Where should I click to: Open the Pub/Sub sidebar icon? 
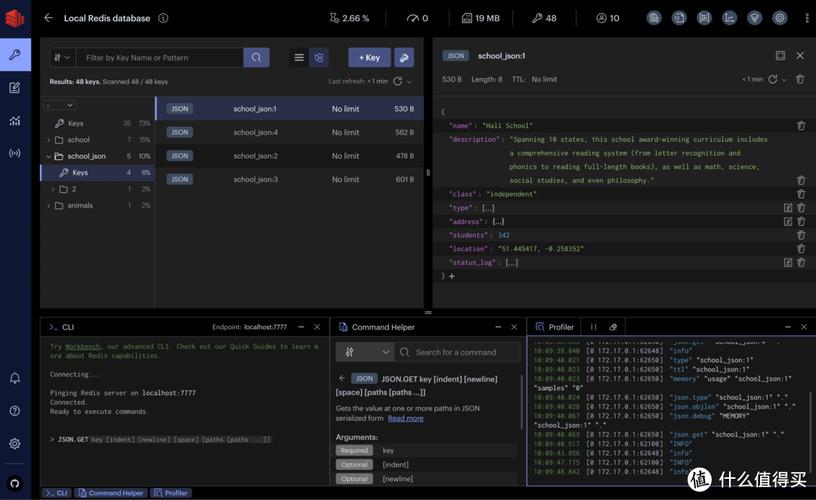[14, 153]
